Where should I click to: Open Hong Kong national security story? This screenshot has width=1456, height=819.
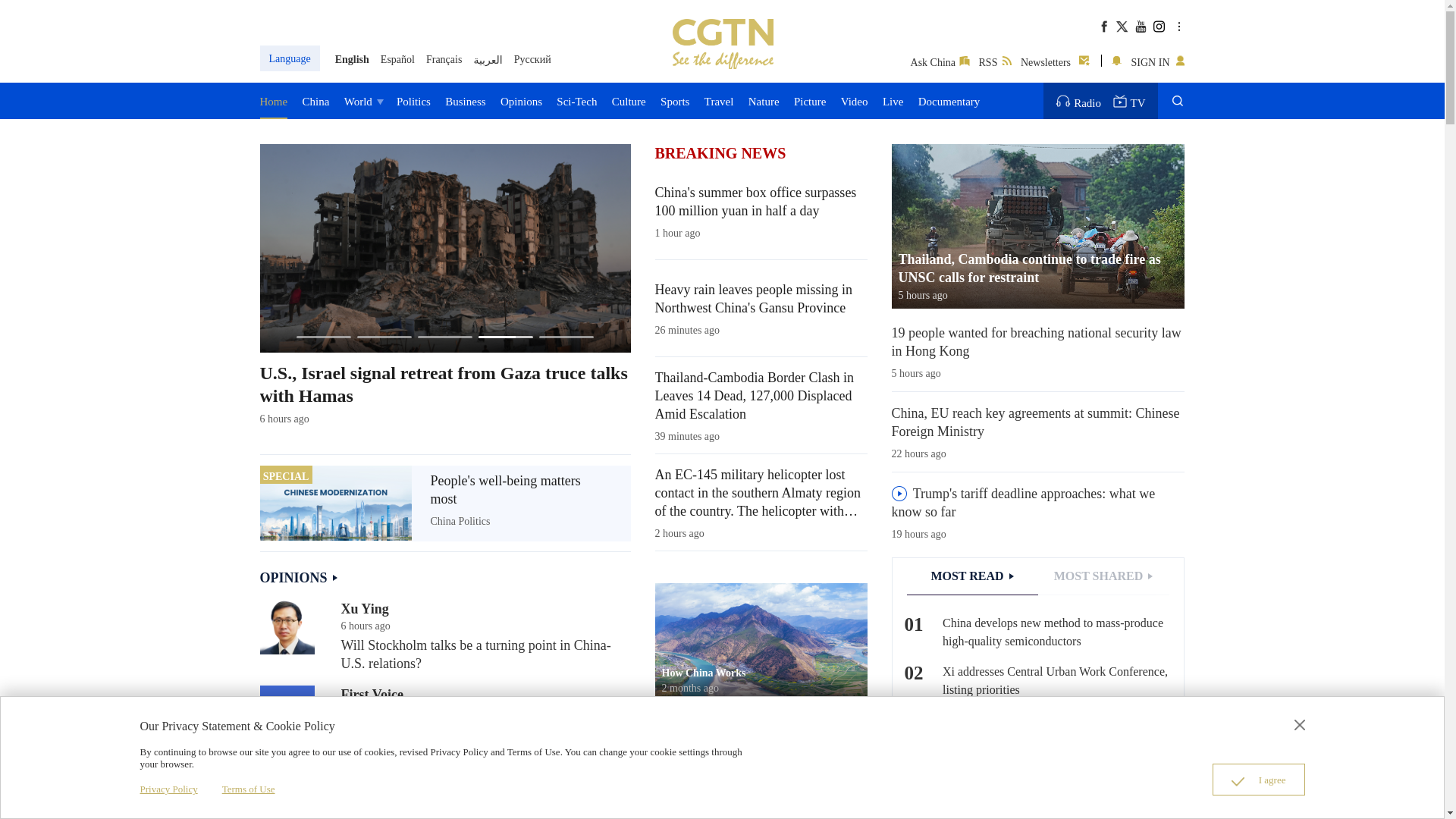pyautogui.click(x=1037, y=342)
